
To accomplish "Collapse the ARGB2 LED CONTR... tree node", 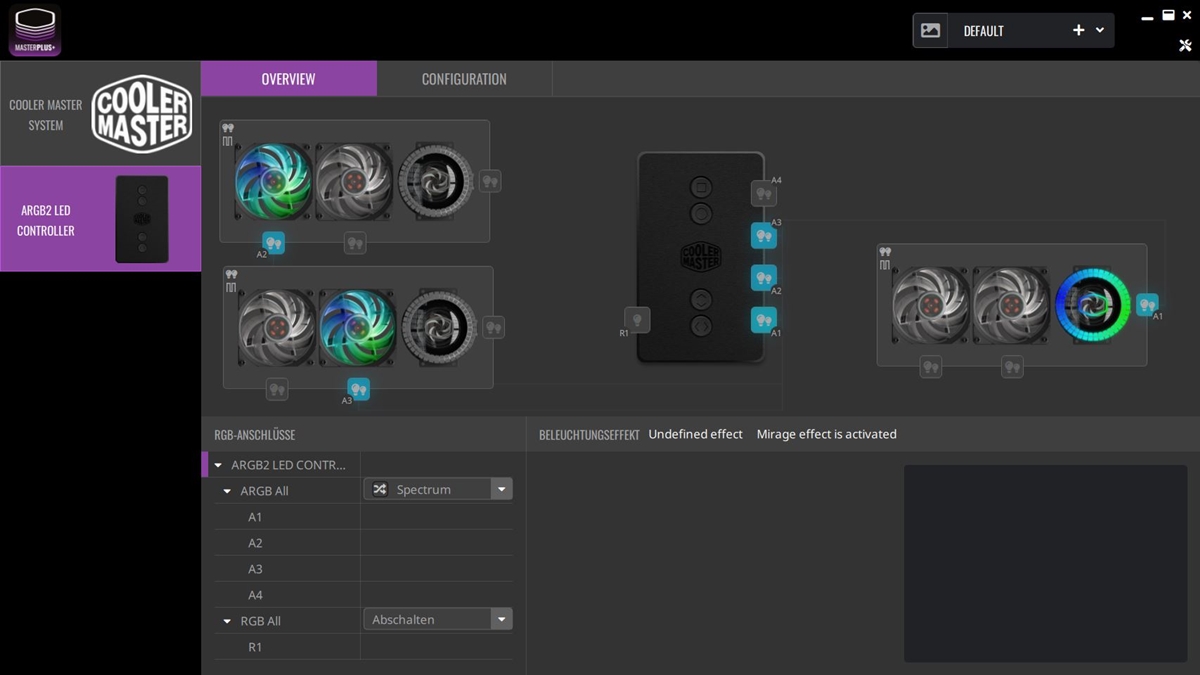I will [218, 465].
